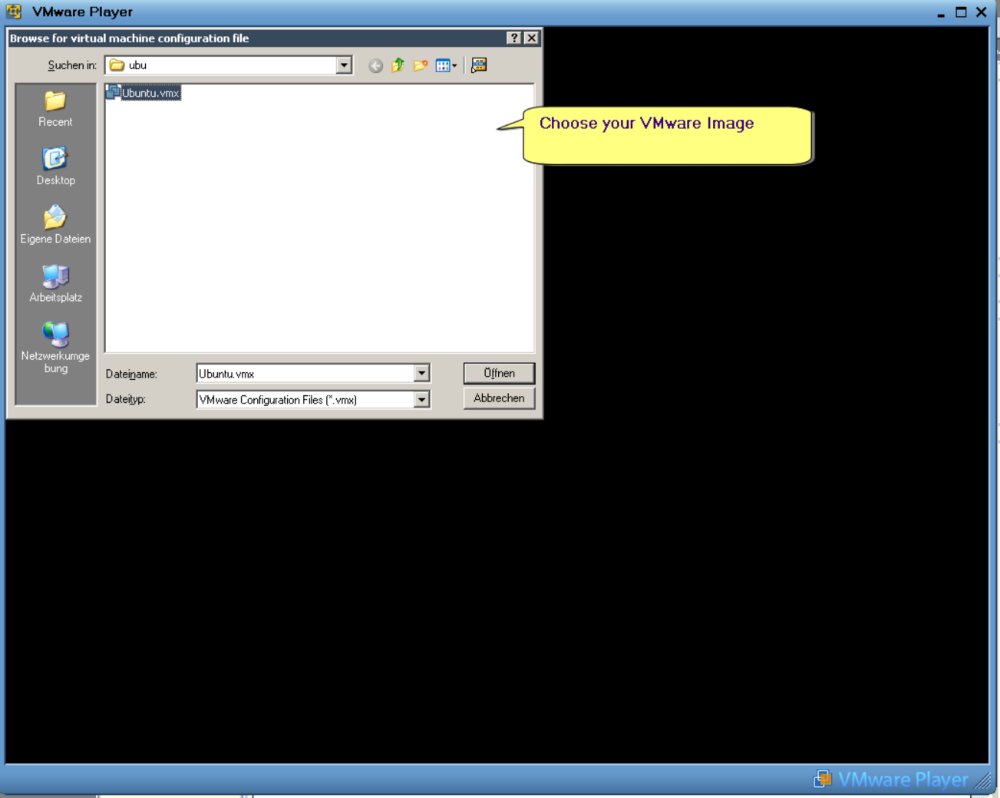Expand the Dateityp dropdown arrow

point(422,400)
